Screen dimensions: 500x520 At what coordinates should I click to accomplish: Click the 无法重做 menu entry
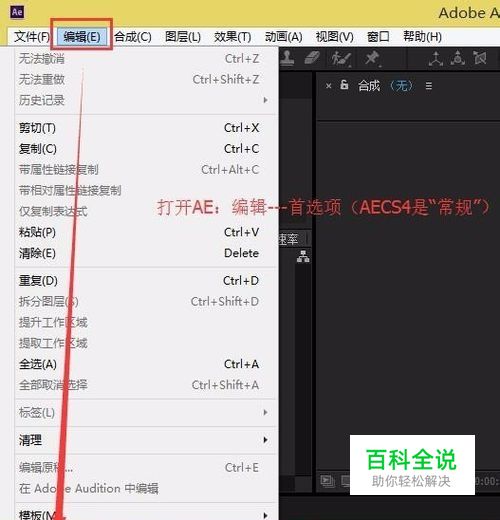coord(147,79)
